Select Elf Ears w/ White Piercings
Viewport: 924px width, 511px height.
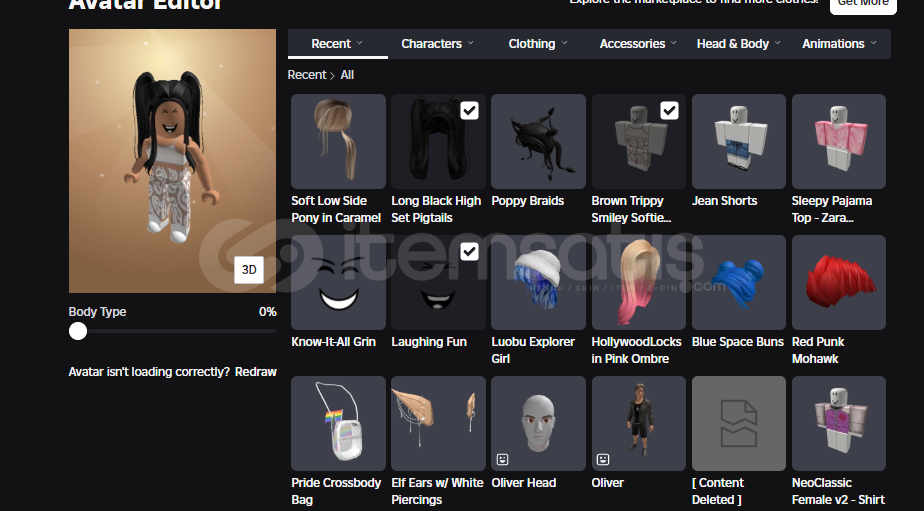pos(438,423)
